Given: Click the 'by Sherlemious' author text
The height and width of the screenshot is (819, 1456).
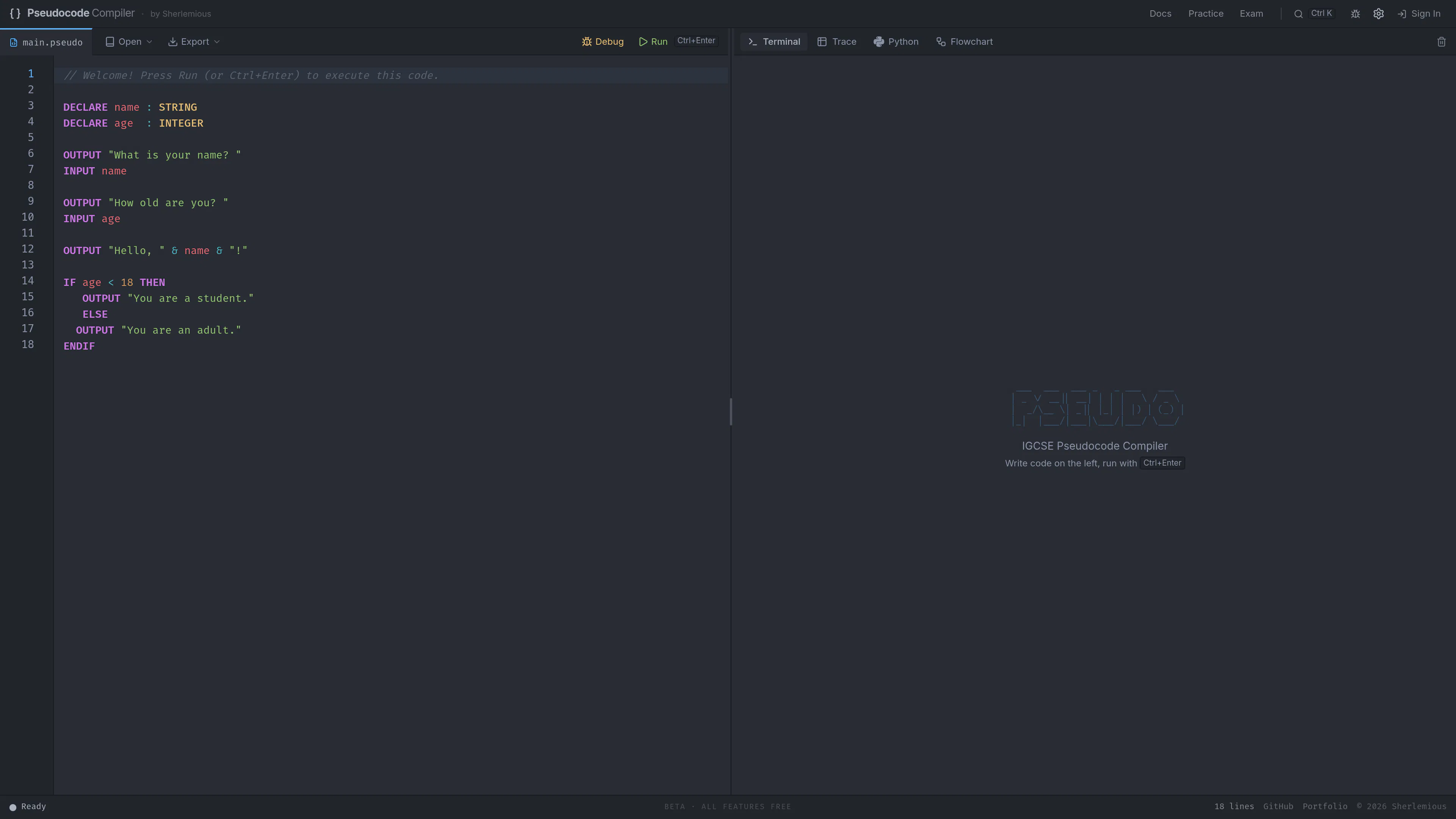Looking at the screenshot, I should click(x=180, y=14).
